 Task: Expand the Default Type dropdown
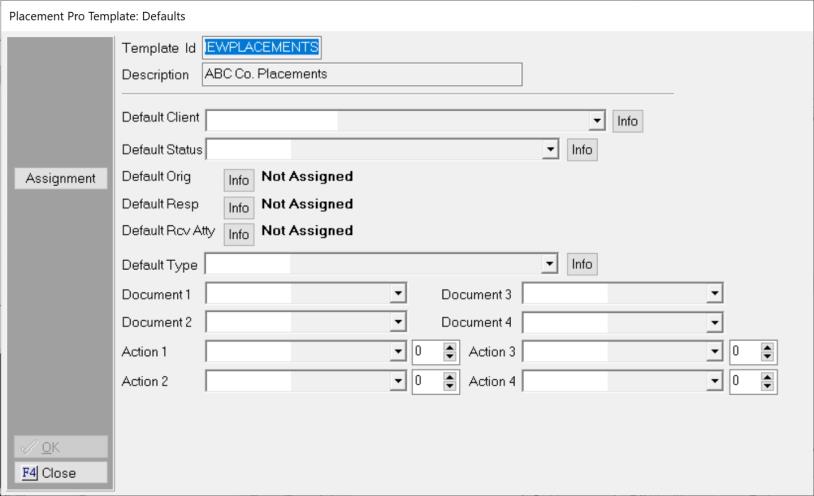pos(551,264)
